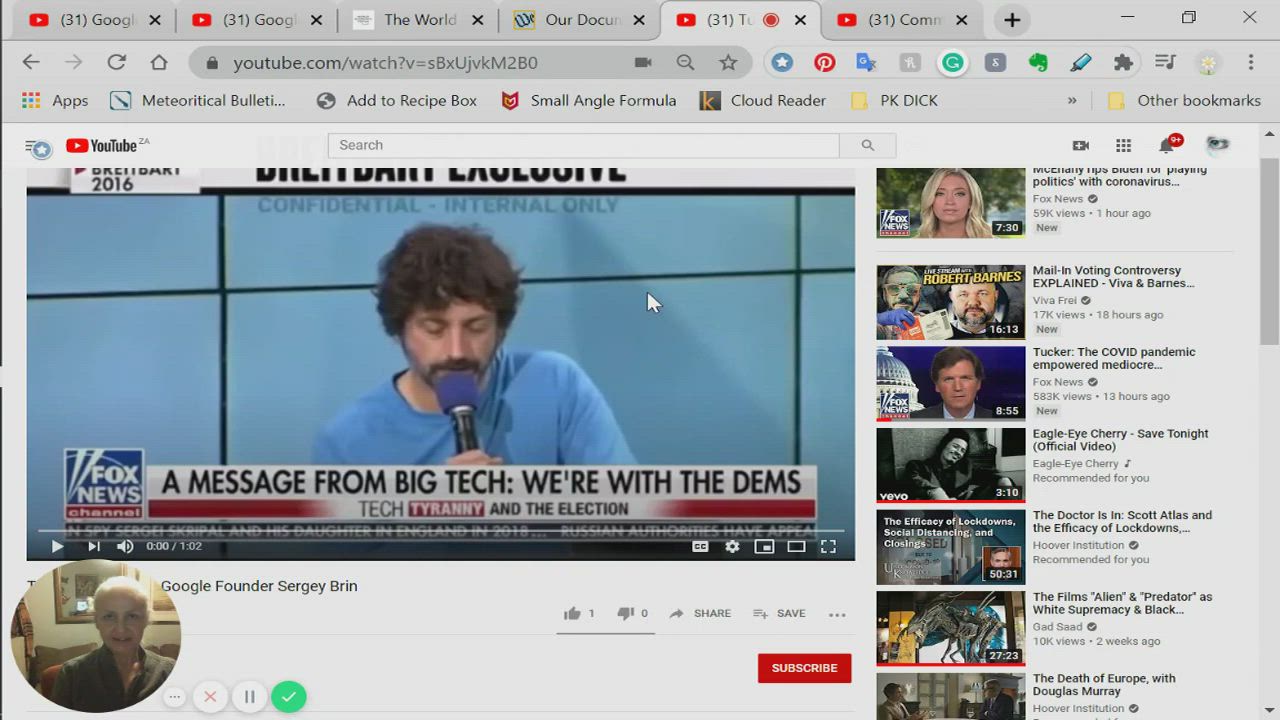
Task: Switch to miniplayer mode
Action: [764, 546]
